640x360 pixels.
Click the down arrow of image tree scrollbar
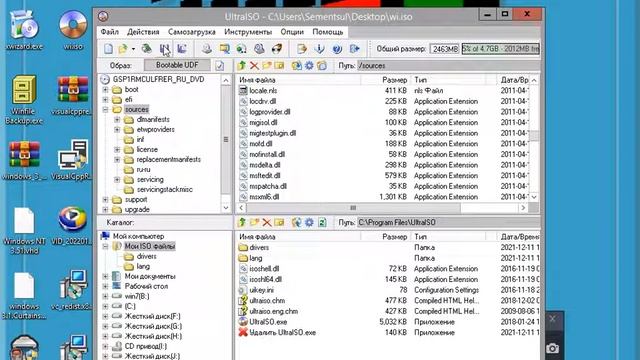pyautogui.click(x=226, y=208)
